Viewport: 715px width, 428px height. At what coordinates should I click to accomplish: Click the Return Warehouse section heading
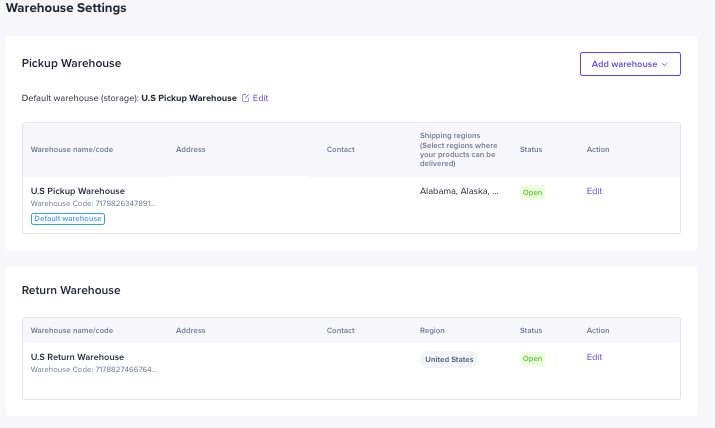71,290
